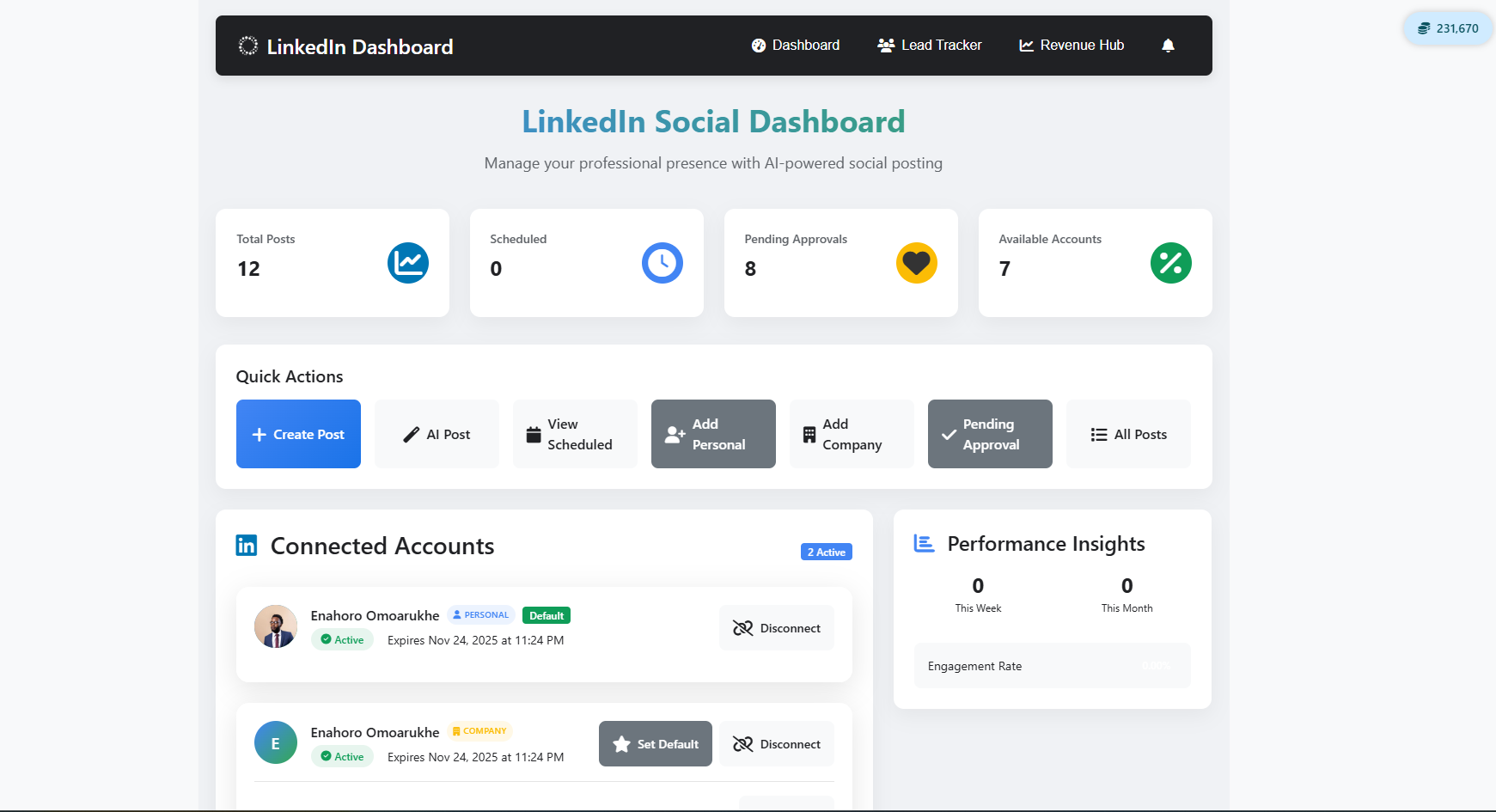The width and height of the screenshot is (1496, 812).
Task: Click Enahoro Omoarukhe personal profile photo
Action: pyautogui.click(x=276, y=626)
